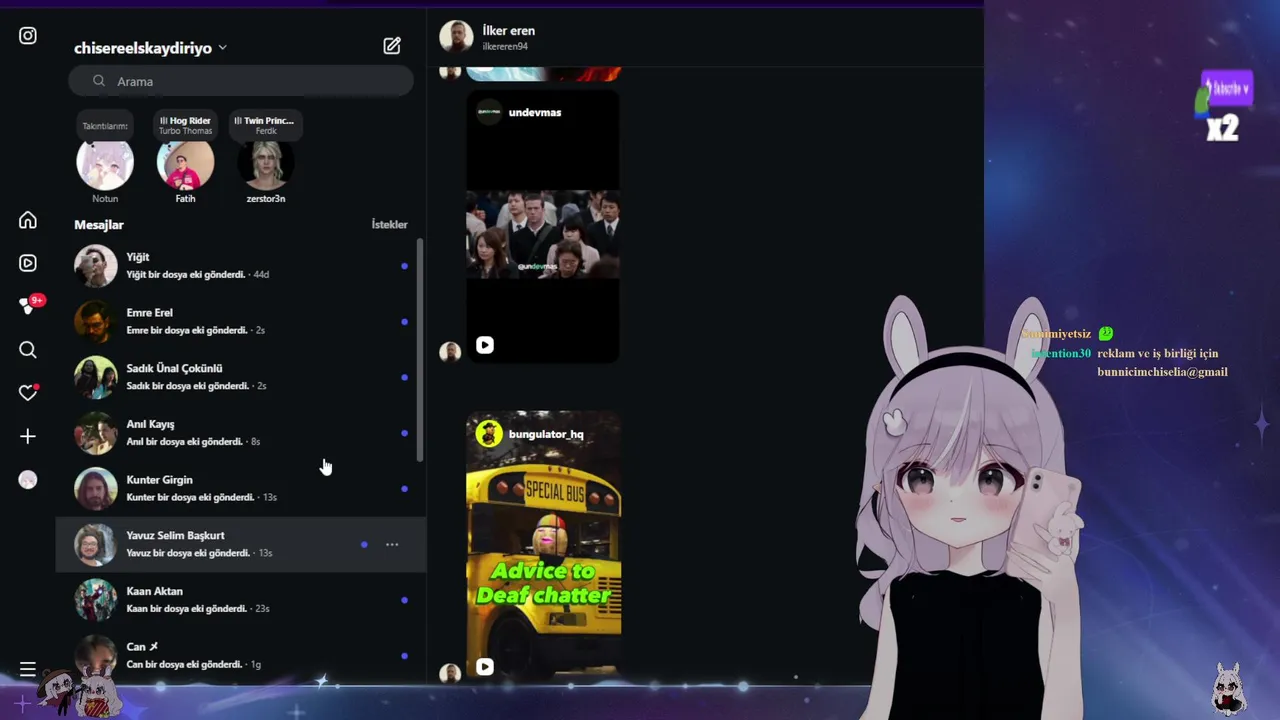The height and width of the screenshot is (720, 1280).
Task: Open options for Yavuz Selim Başkurt chat
Action: pyautogui.click(x=392, y=544)
